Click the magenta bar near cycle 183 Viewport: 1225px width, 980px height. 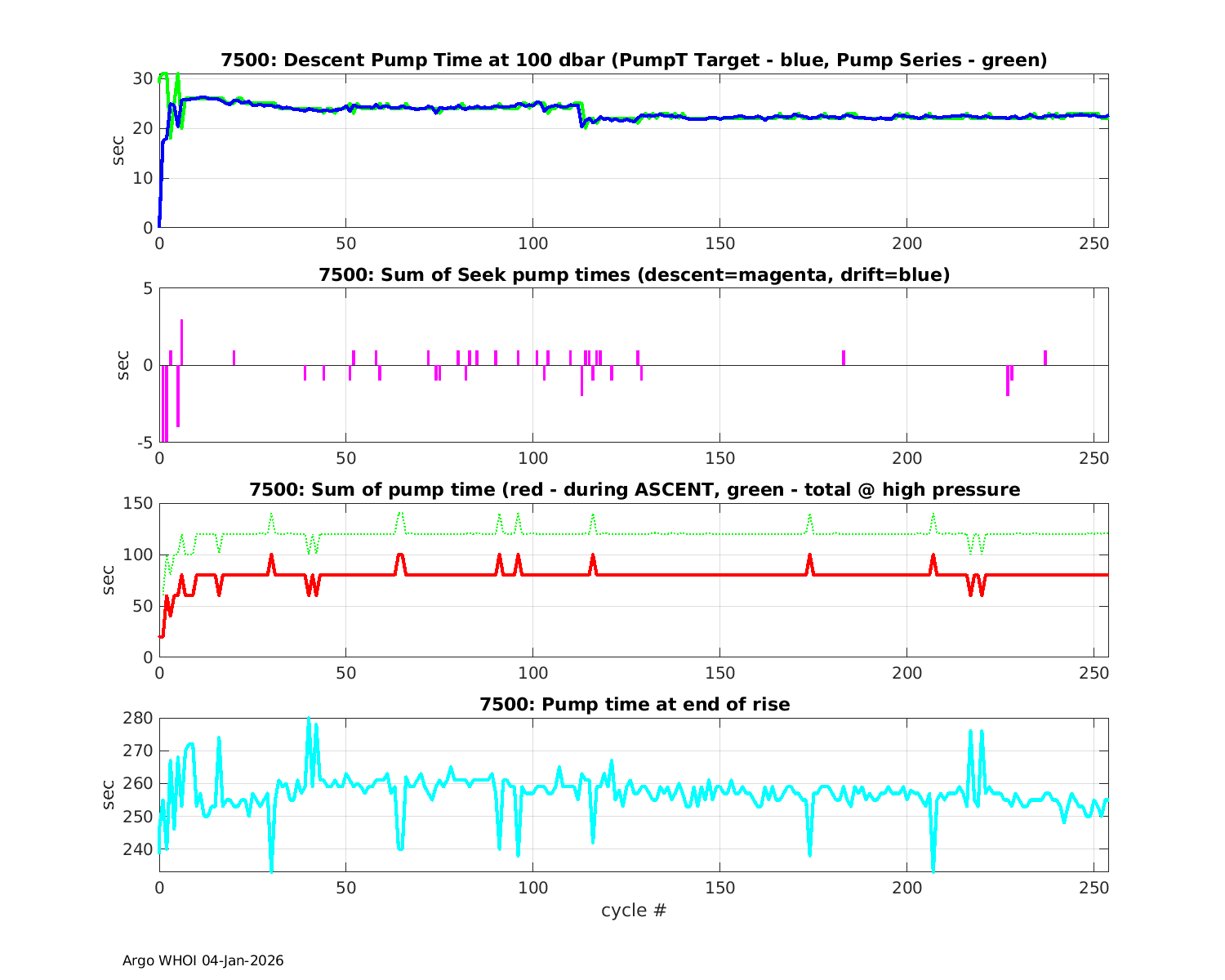point(844,358)
